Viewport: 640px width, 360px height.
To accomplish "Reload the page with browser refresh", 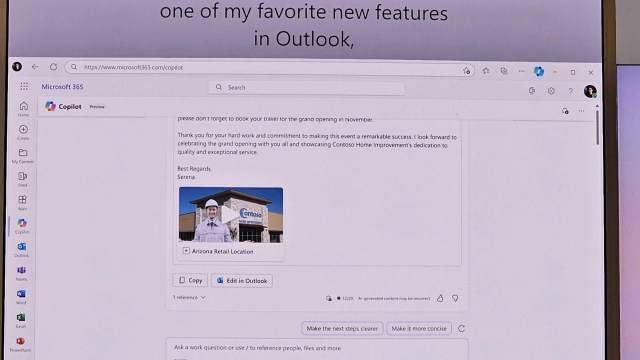I will [x=53, y=67].
